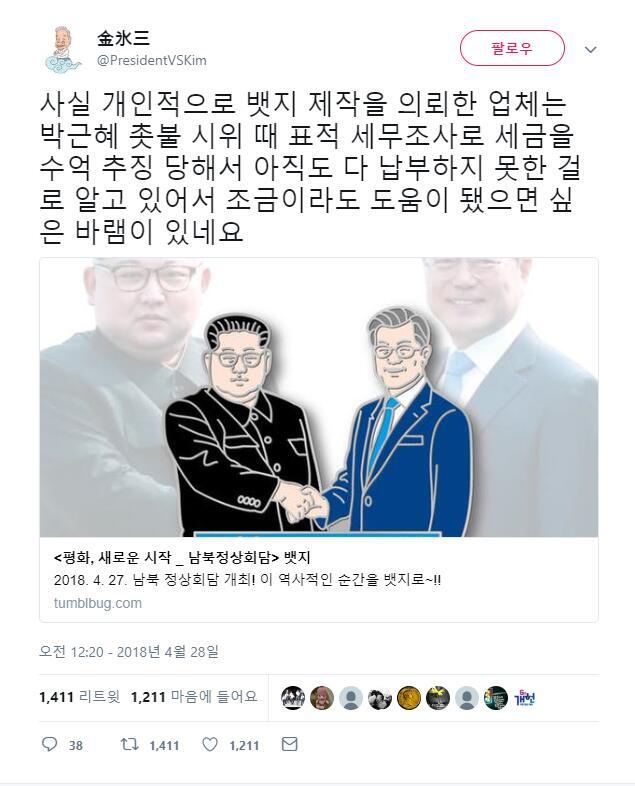Open the badge illustration link card image
The image size is (635, 786).
coord(319,397)
